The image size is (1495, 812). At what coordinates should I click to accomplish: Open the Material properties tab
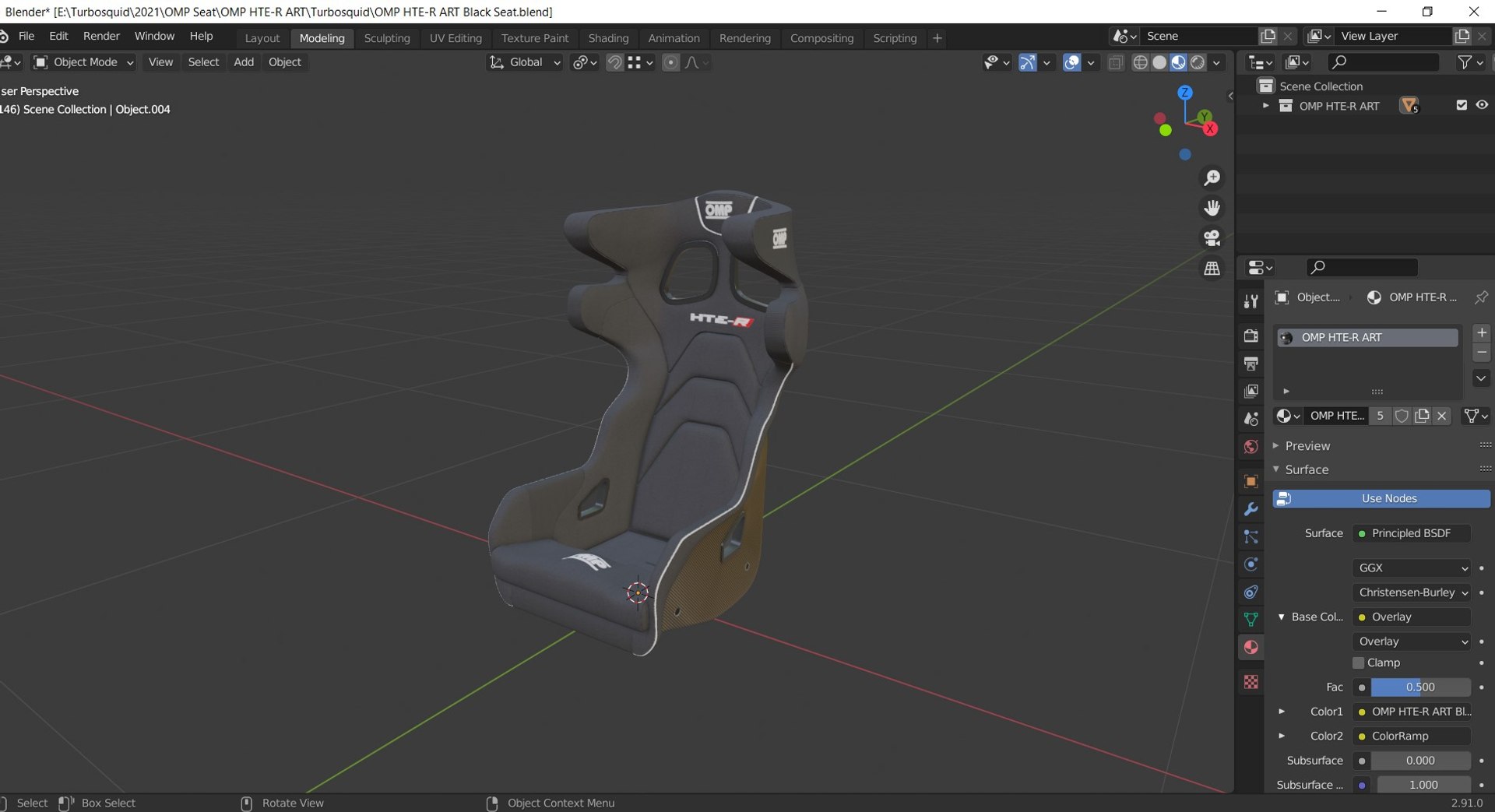pyautogui.click(x=1251, y=648)
